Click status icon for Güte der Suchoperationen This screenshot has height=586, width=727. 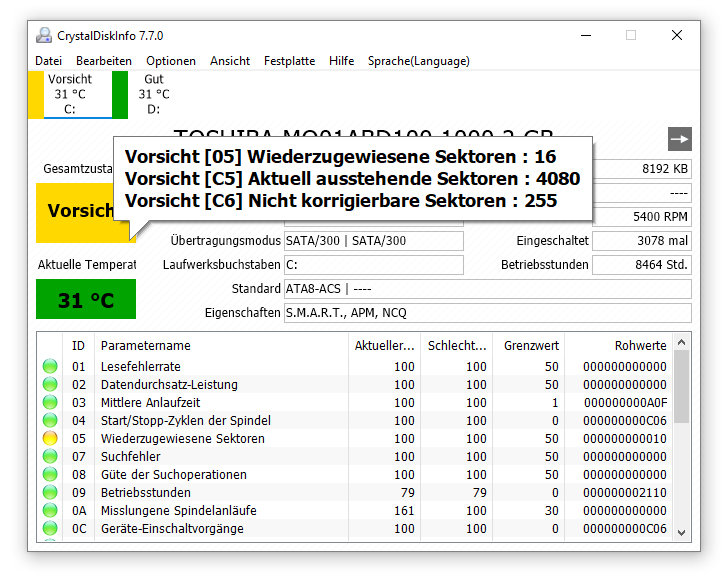[50, 475]
